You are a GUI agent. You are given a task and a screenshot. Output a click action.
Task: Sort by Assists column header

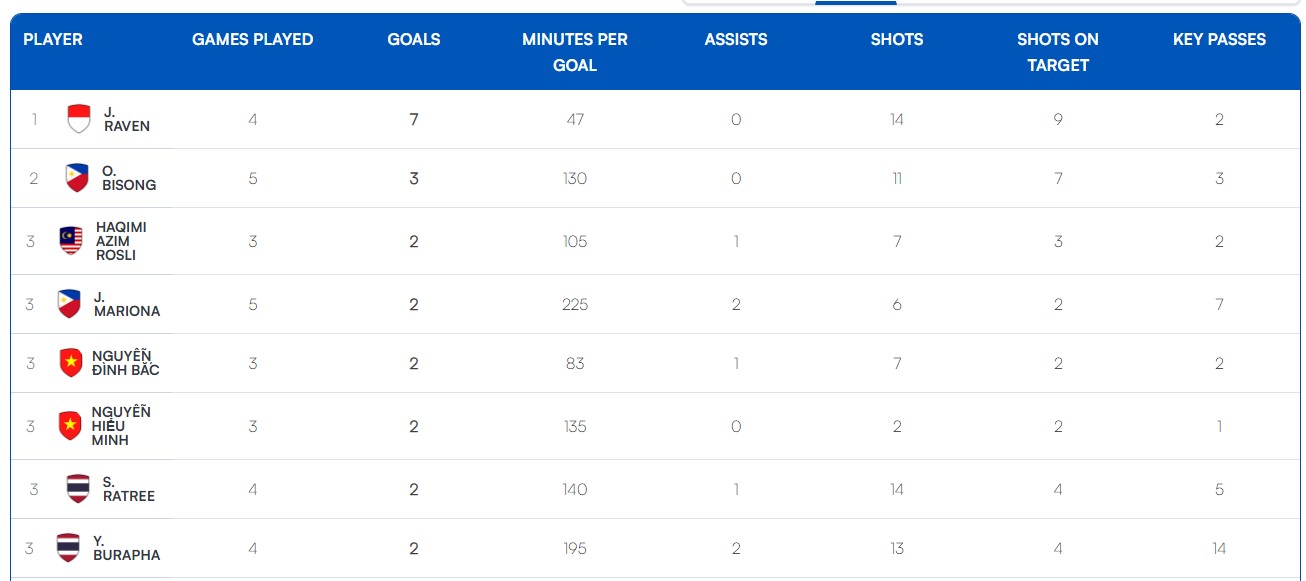(x=736, y=40)
